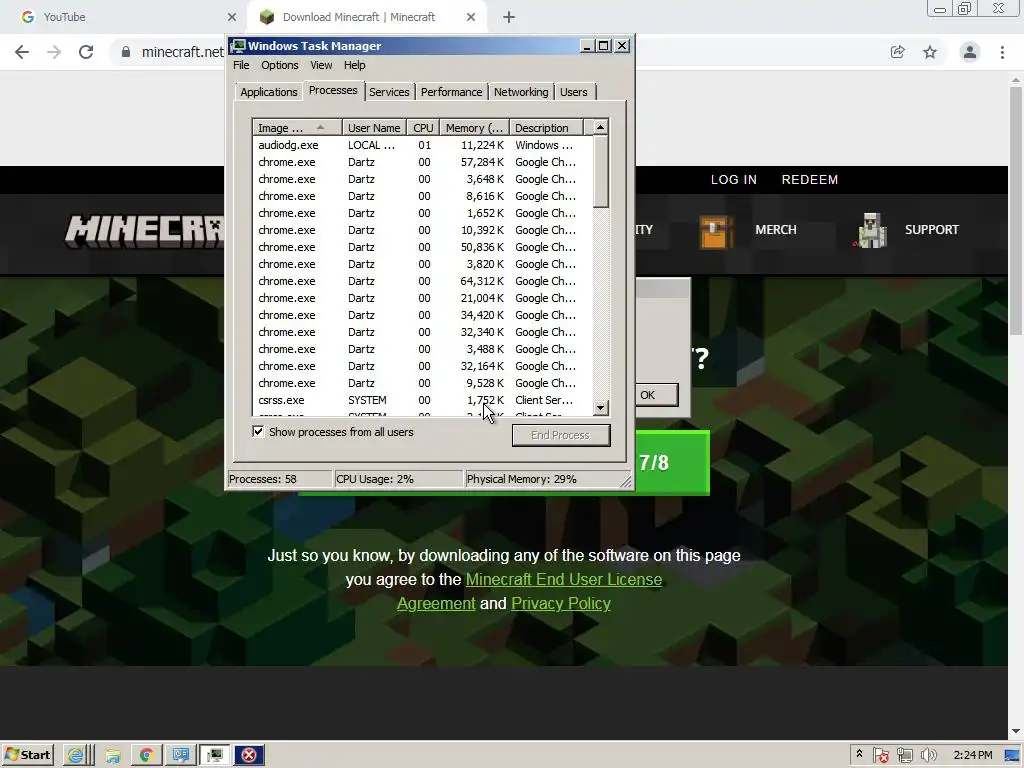Switch to the Applications tab

click(268, 92)
